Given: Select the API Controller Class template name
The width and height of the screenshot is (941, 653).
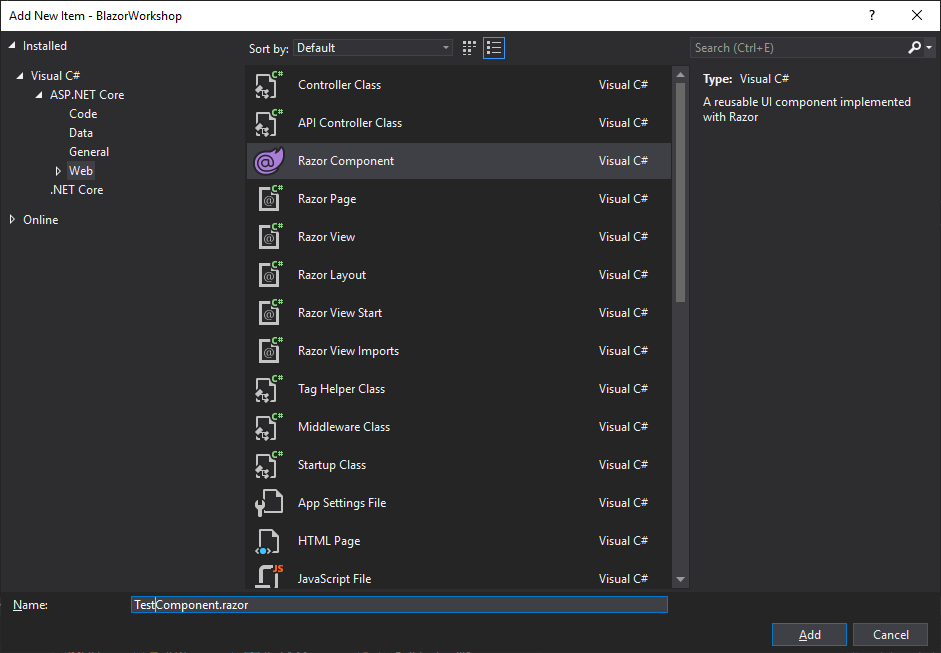Looking at the screenshot, I should [x=350, y=122].
